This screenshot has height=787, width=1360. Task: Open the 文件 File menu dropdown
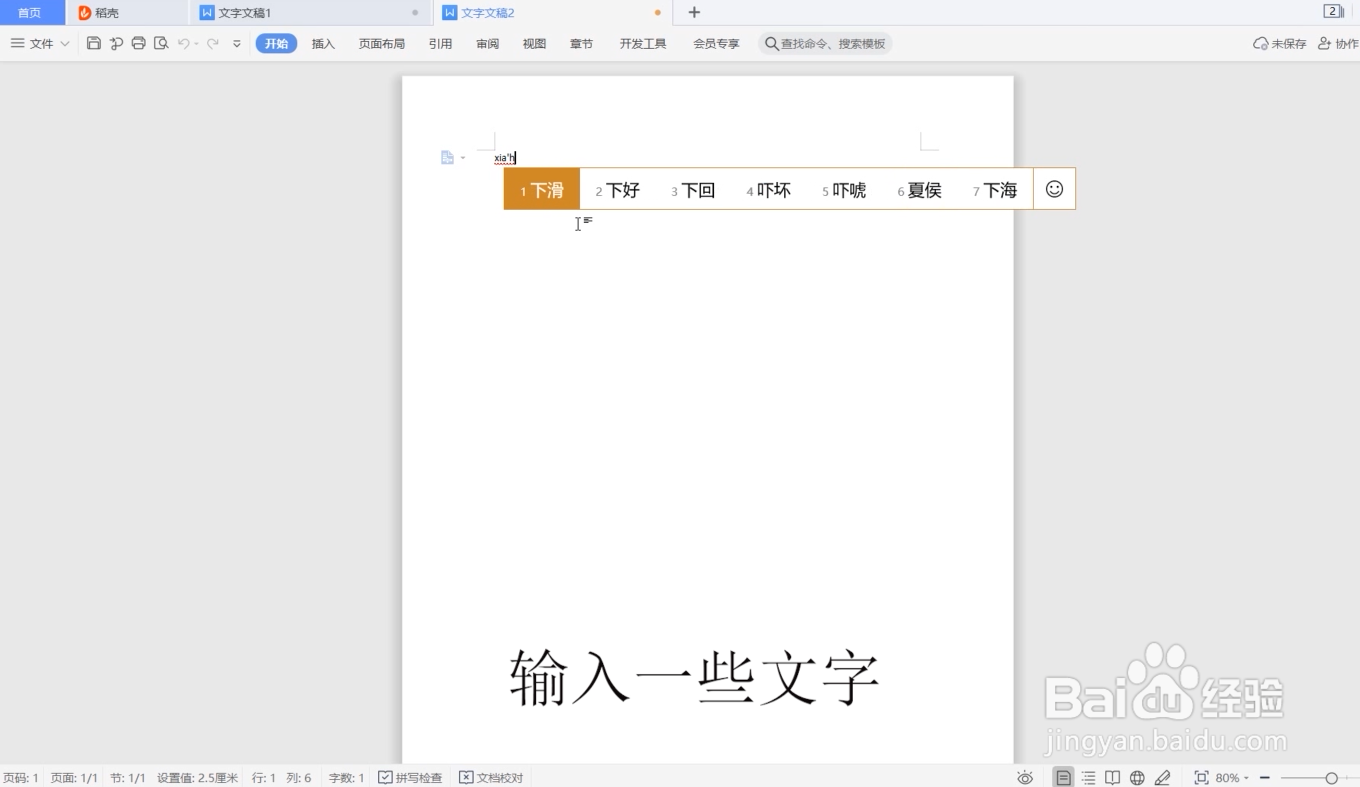pos(38,43)
